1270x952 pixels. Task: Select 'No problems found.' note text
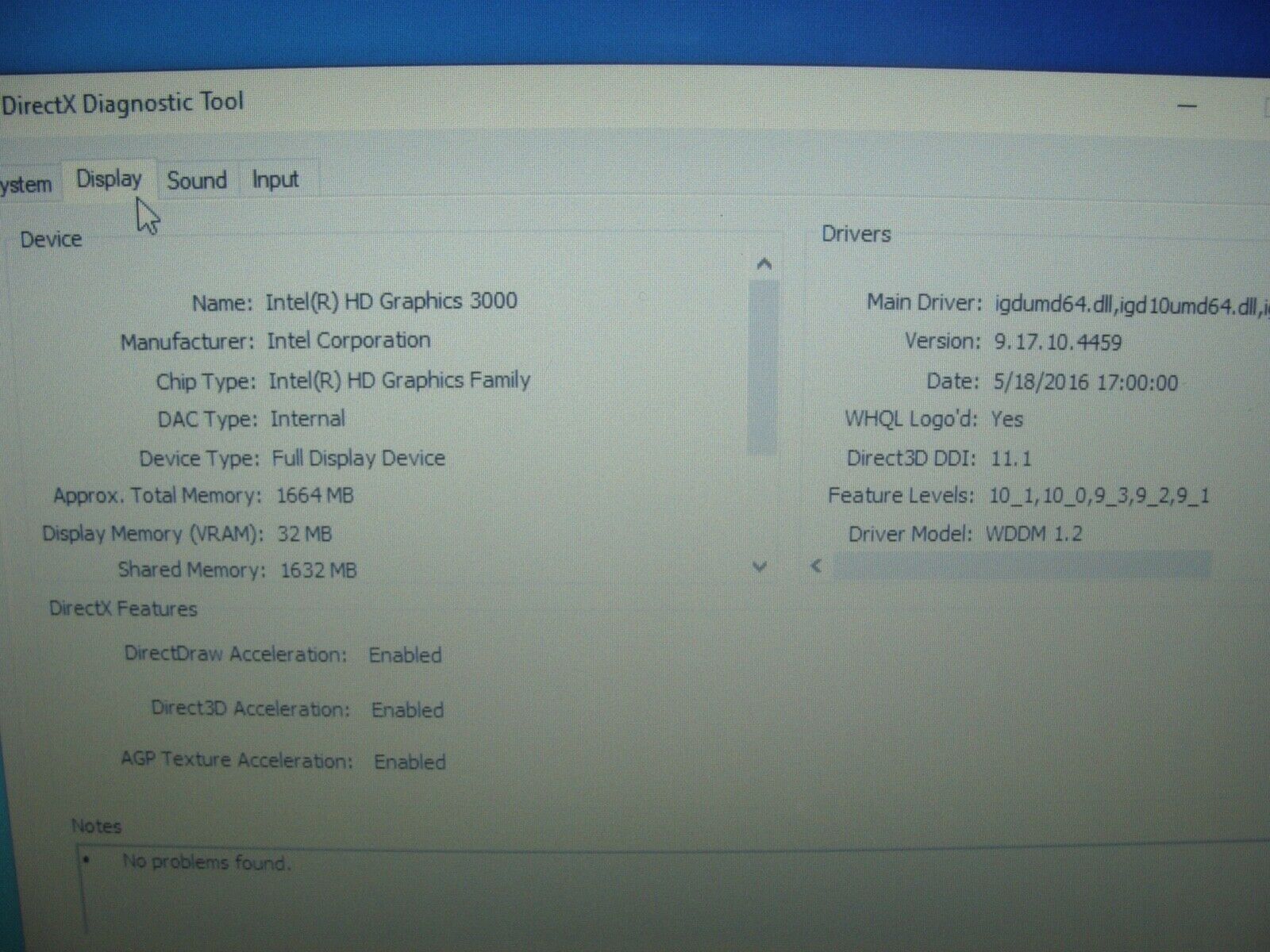(206, 862)
